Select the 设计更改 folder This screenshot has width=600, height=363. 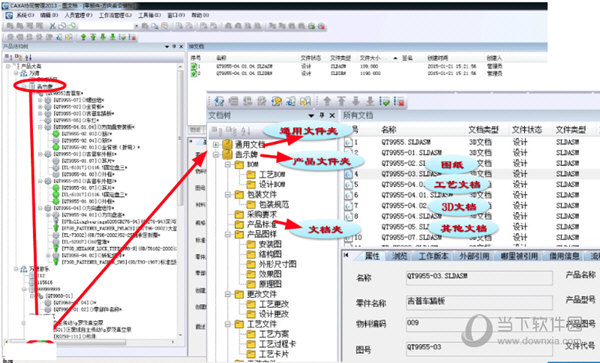pos(268,314)
